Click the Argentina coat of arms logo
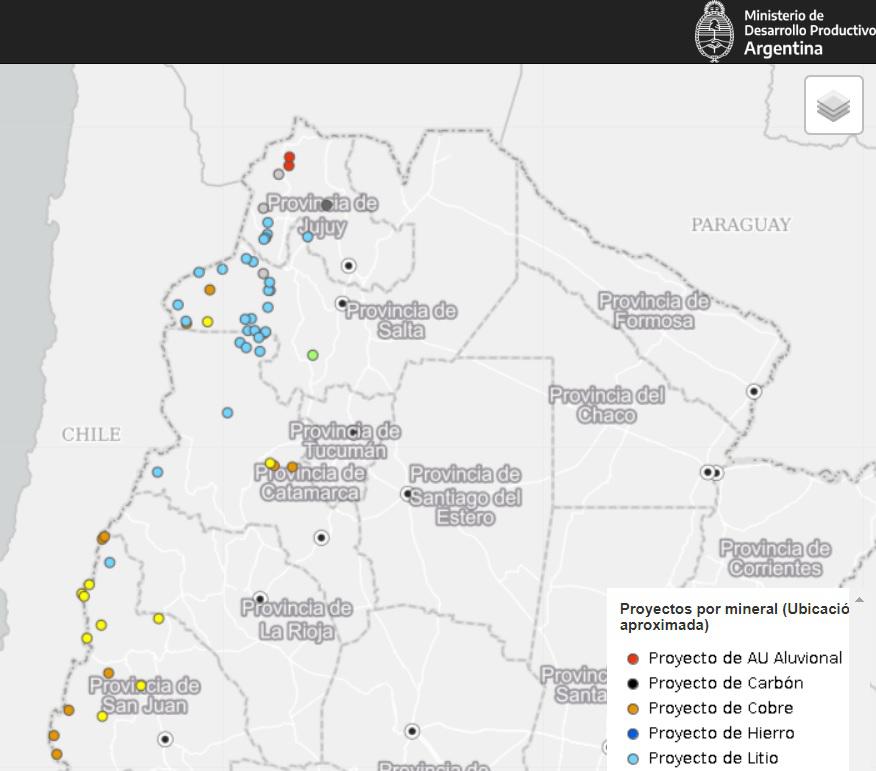Image resolution: width=876 pixels, height=771 pixels. click(x=714, y=32)
